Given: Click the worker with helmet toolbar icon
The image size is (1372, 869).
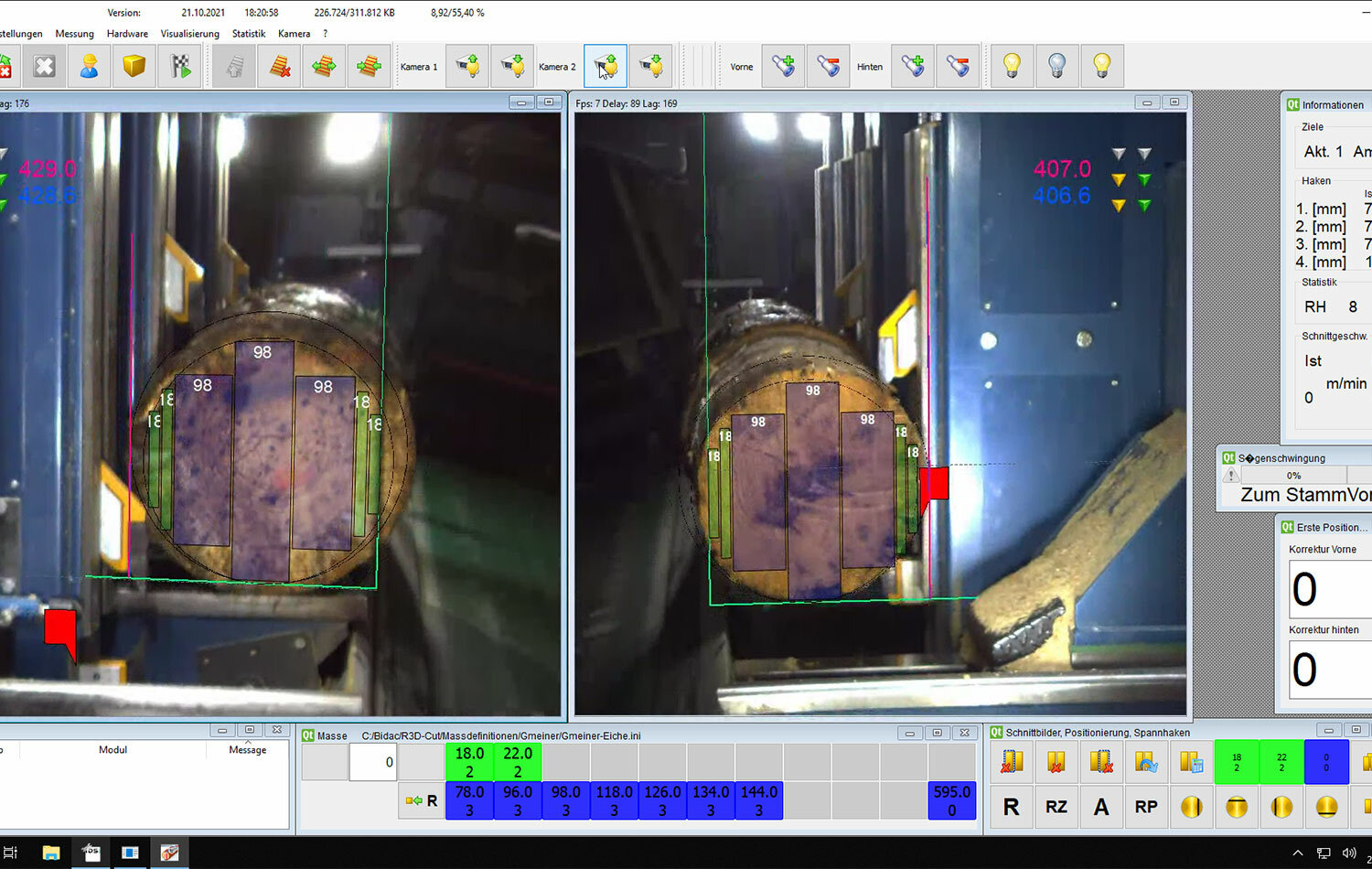Looking at the screenshot, I should click(x=89, y=66).
